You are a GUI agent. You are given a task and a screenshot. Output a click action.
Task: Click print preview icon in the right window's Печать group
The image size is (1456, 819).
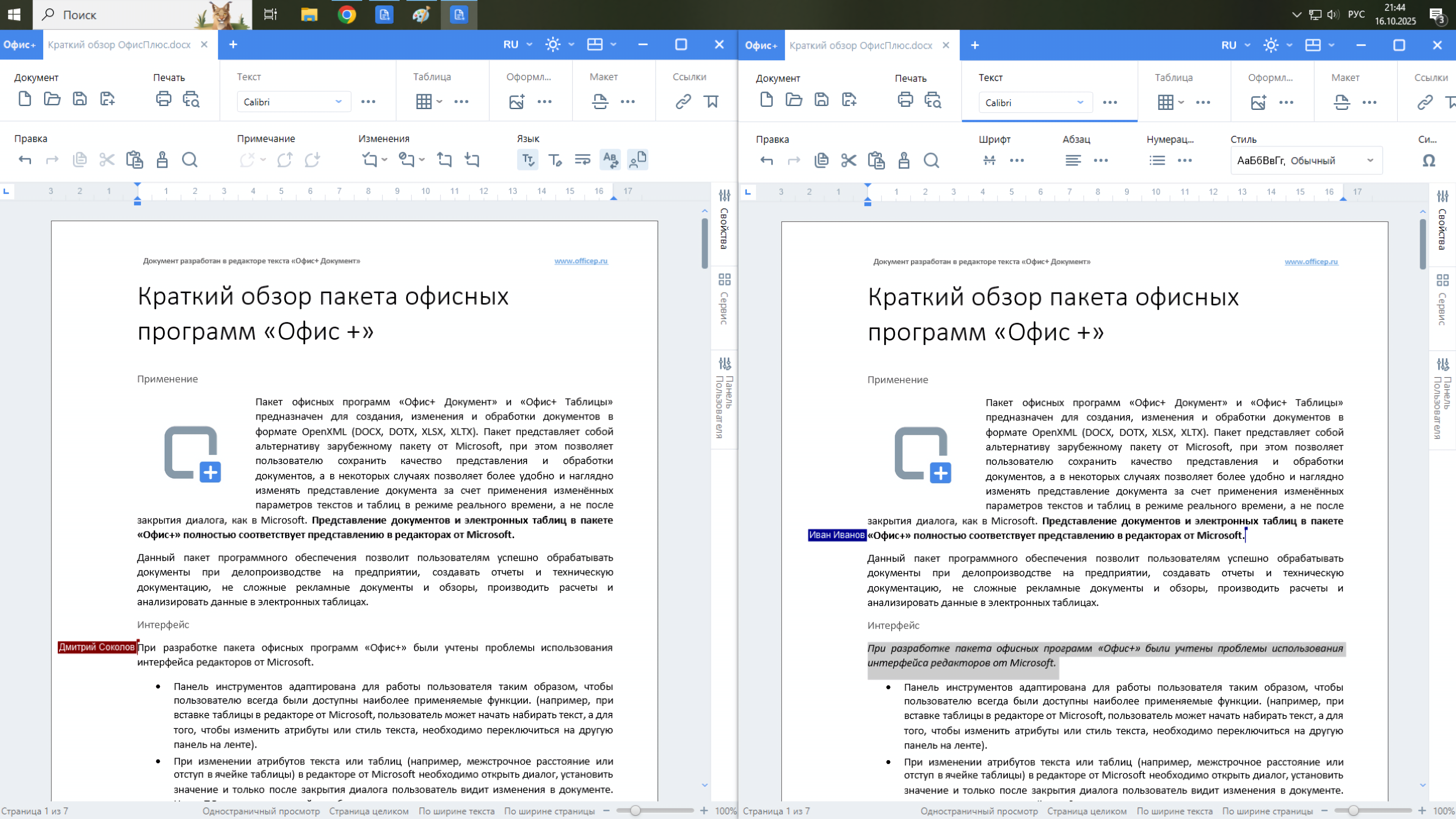coord(933,100)
